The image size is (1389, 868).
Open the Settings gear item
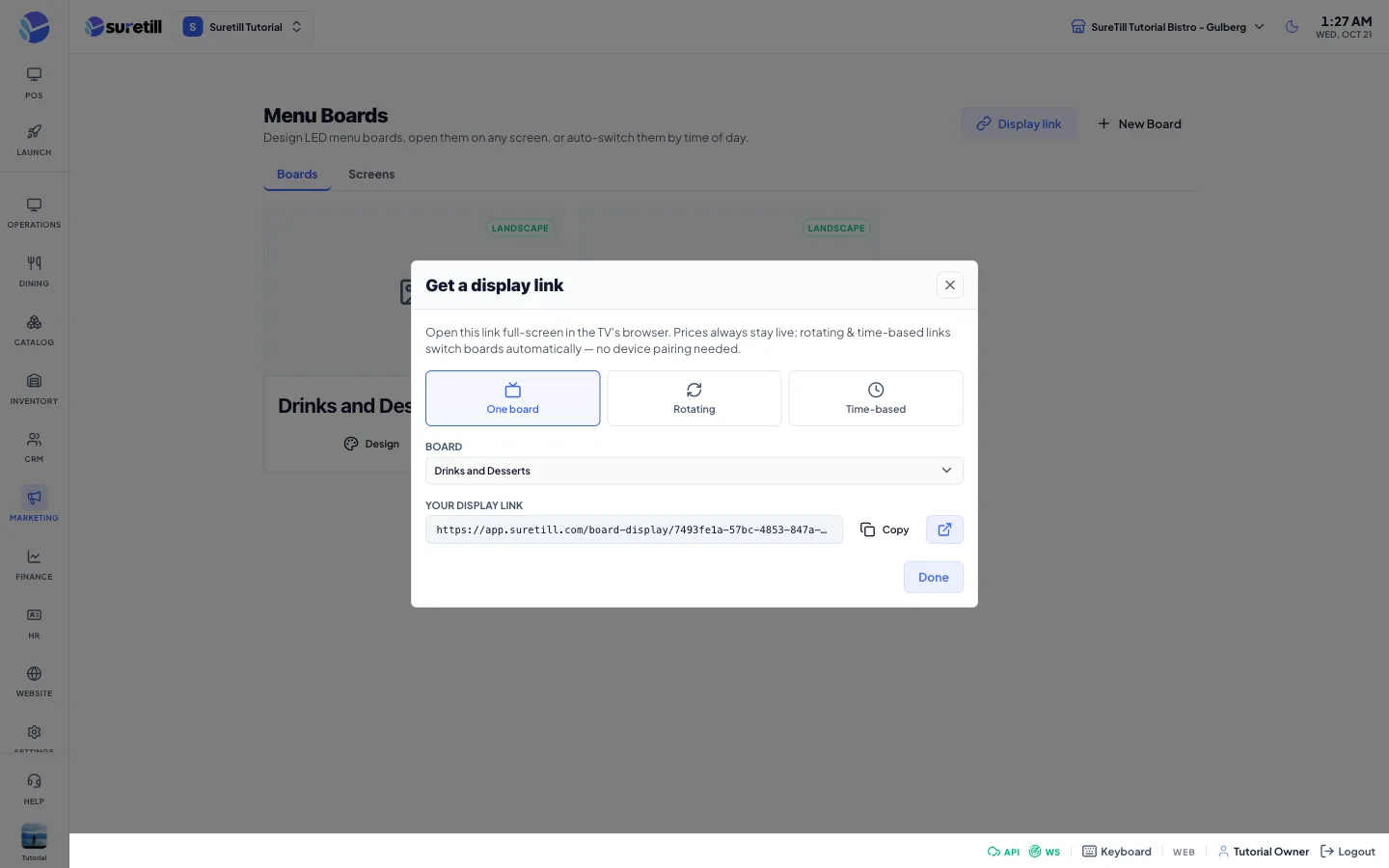[34, 737]
